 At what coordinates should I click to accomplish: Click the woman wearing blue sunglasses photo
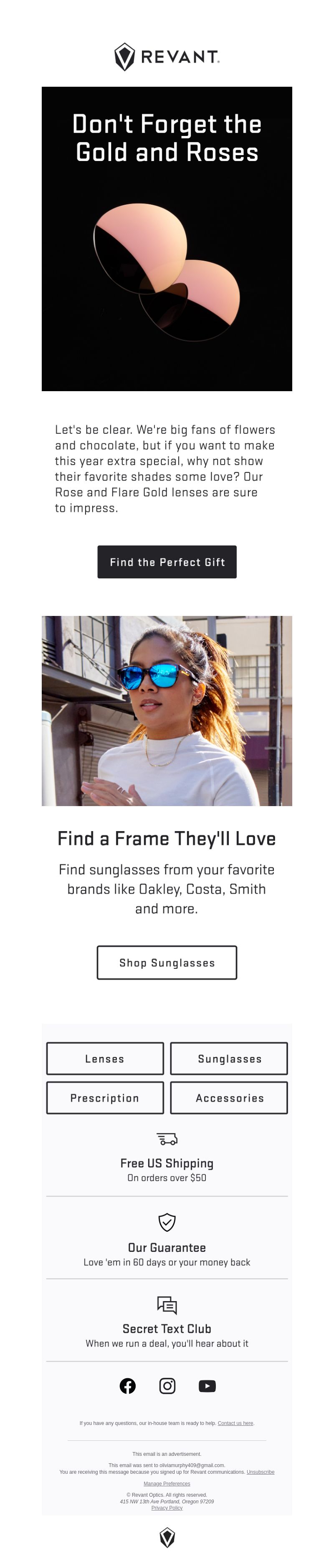pos(167,710)
